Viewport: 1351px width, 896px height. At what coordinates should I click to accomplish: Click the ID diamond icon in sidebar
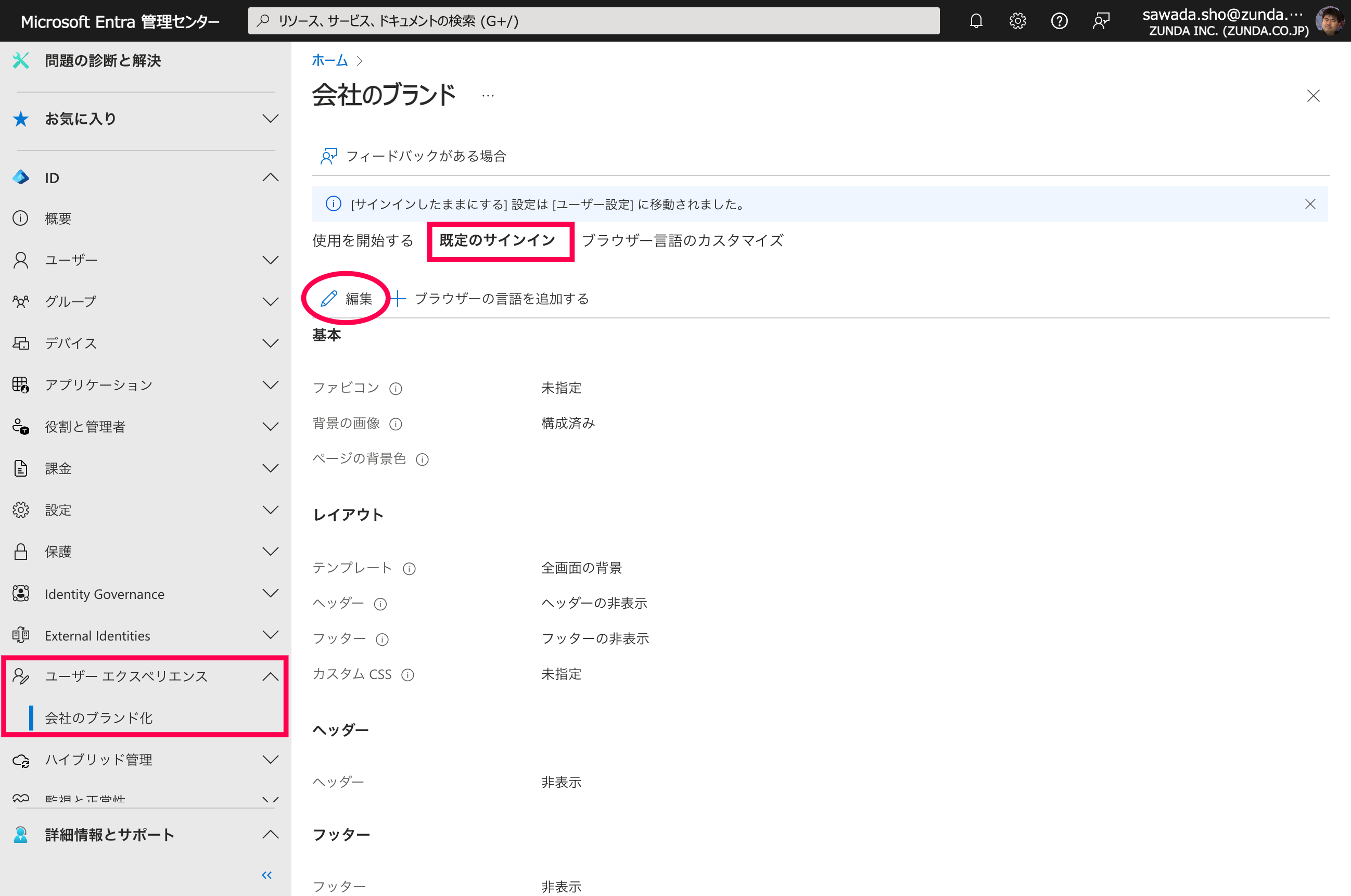point(21,178)
